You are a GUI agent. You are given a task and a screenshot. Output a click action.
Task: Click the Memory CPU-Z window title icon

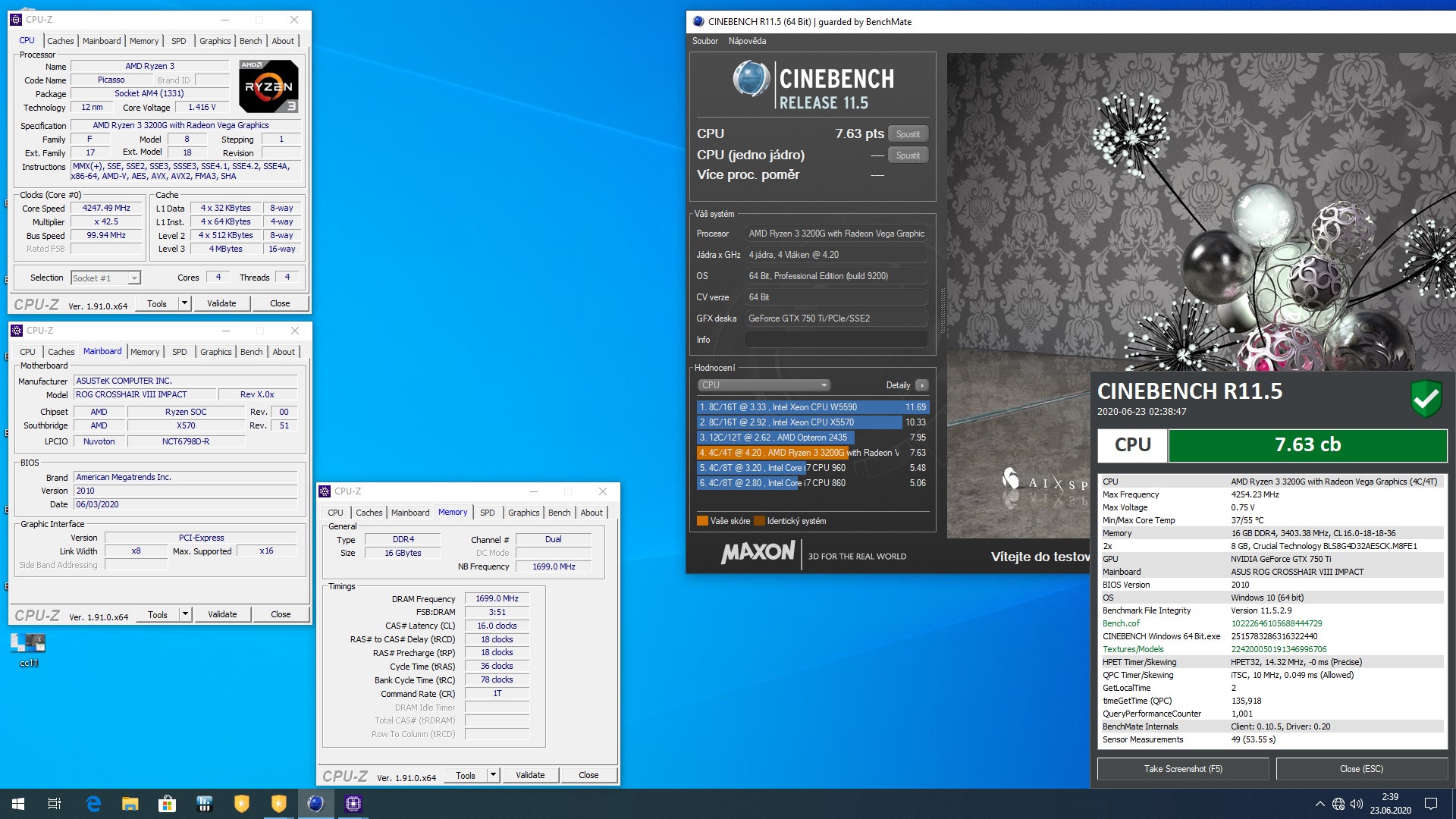325,491
